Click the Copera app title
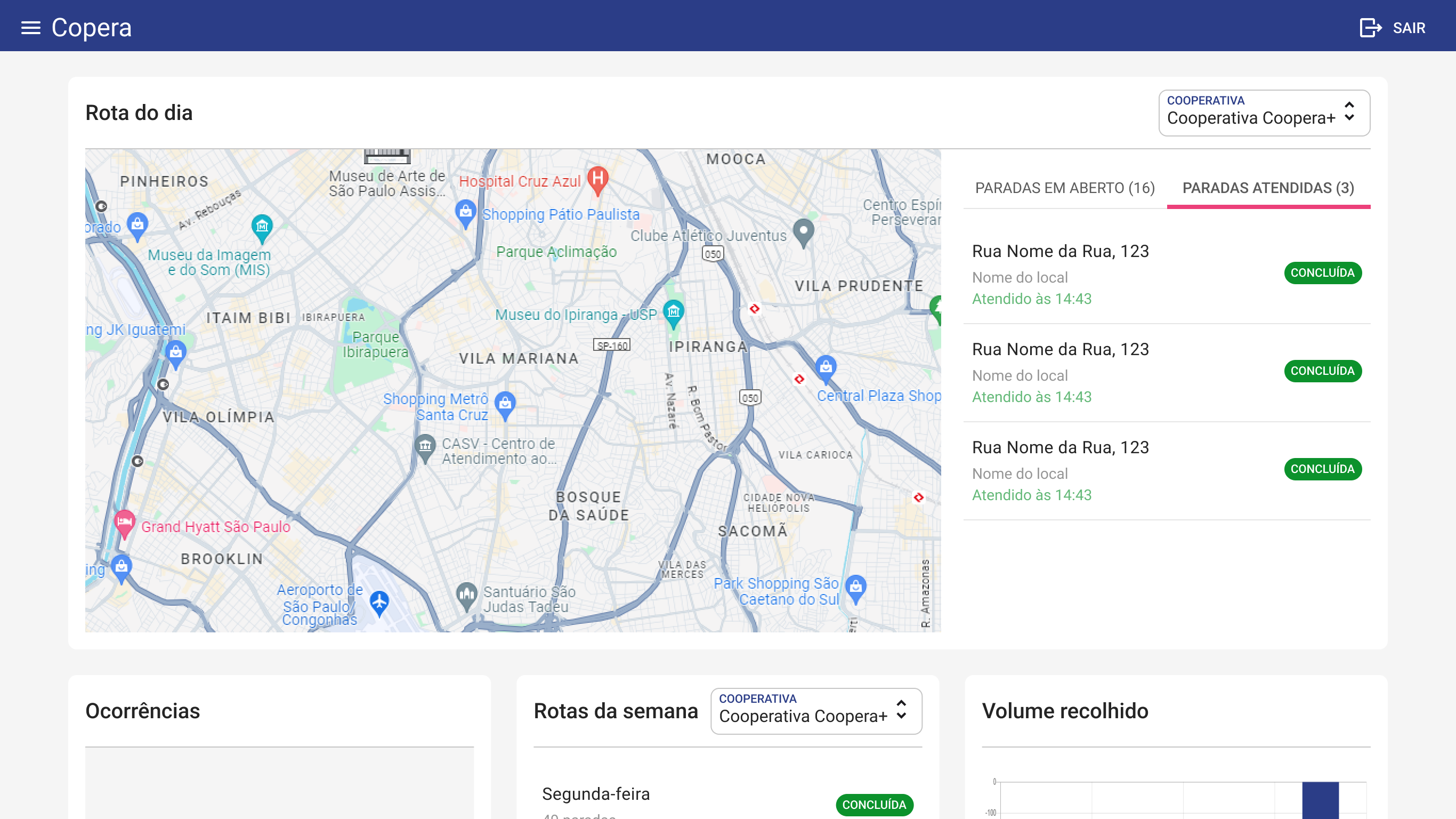 pyautogui.click(x=92, y=27)
